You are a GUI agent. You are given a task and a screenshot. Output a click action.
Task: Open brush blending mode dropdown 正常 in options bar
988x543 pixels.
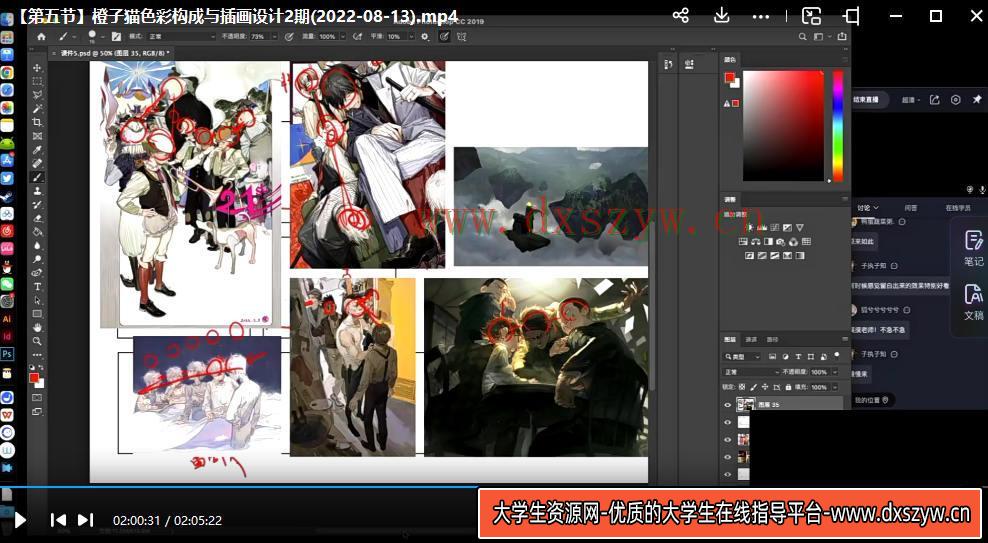(x=181, y=37)
